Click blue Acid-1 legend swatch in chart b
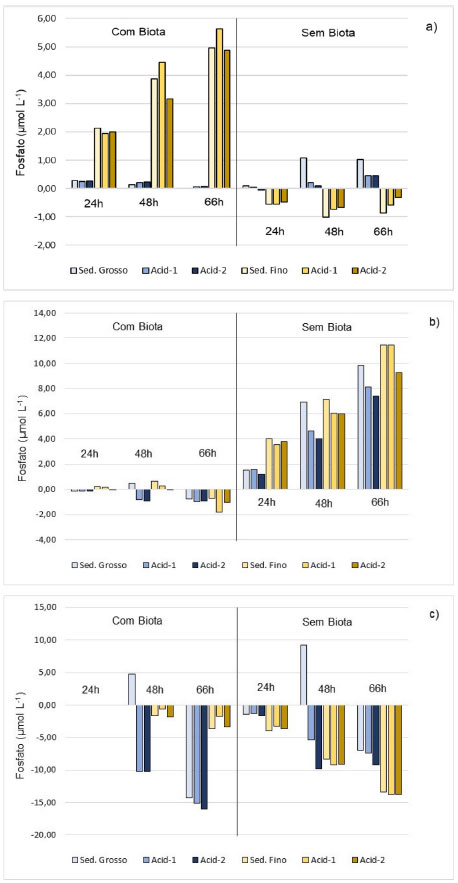Viewport: 458px width, 883px height. (x=135, y=565)
